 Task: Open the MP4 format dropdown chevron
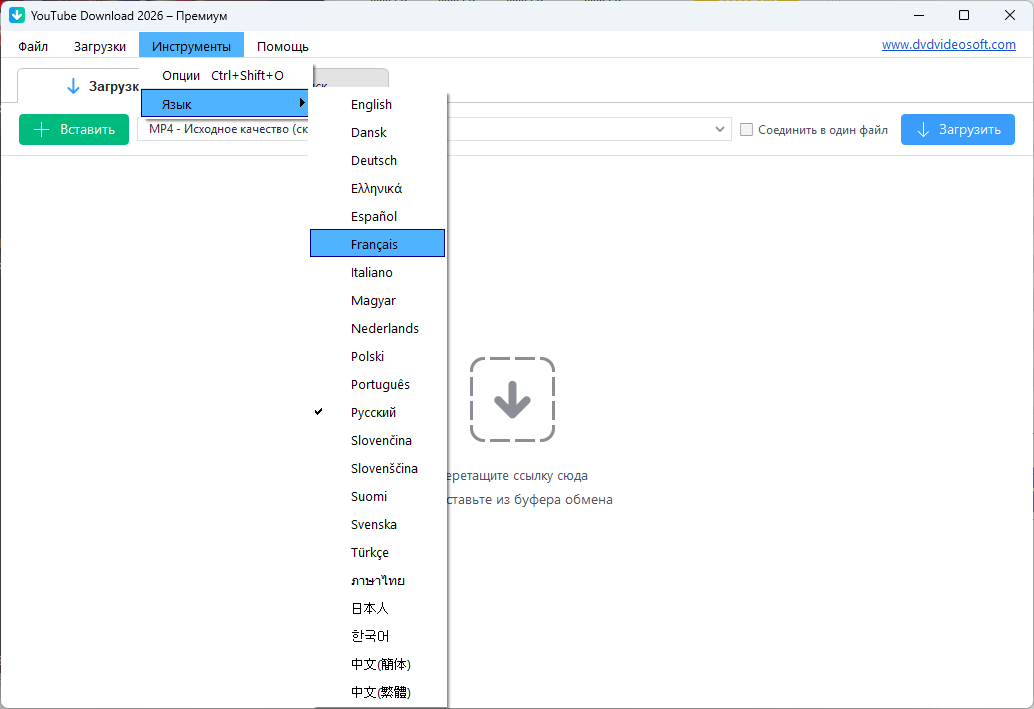point(720,130)
